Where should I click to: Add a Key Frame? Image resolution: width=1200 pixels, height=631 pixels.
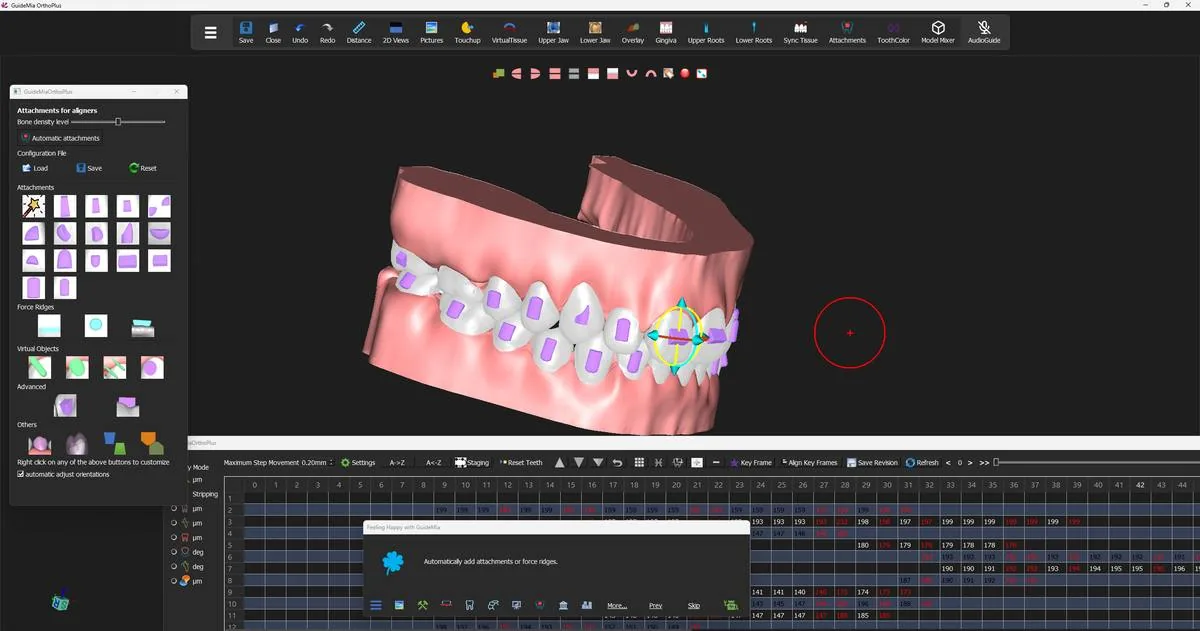(751, 462)
